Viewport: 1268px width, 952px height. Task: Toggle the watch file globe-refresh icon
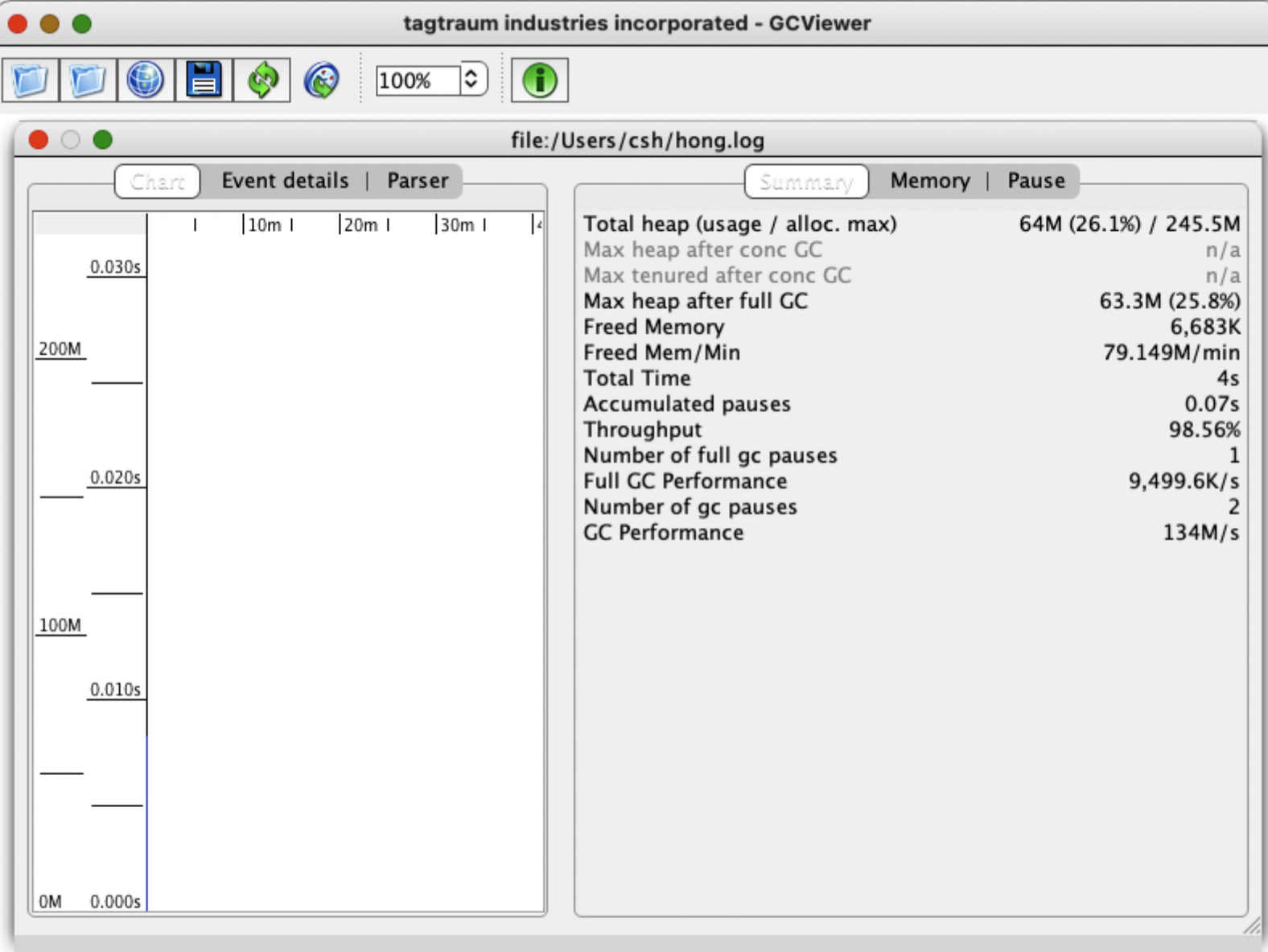[x=322, y=80]
